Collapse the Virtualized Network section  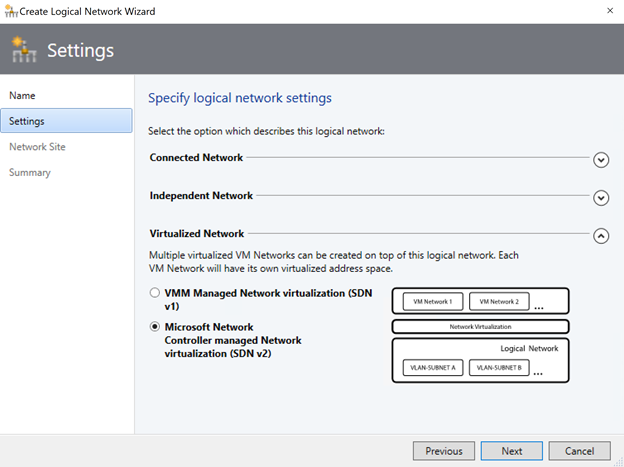pos(601,236)
